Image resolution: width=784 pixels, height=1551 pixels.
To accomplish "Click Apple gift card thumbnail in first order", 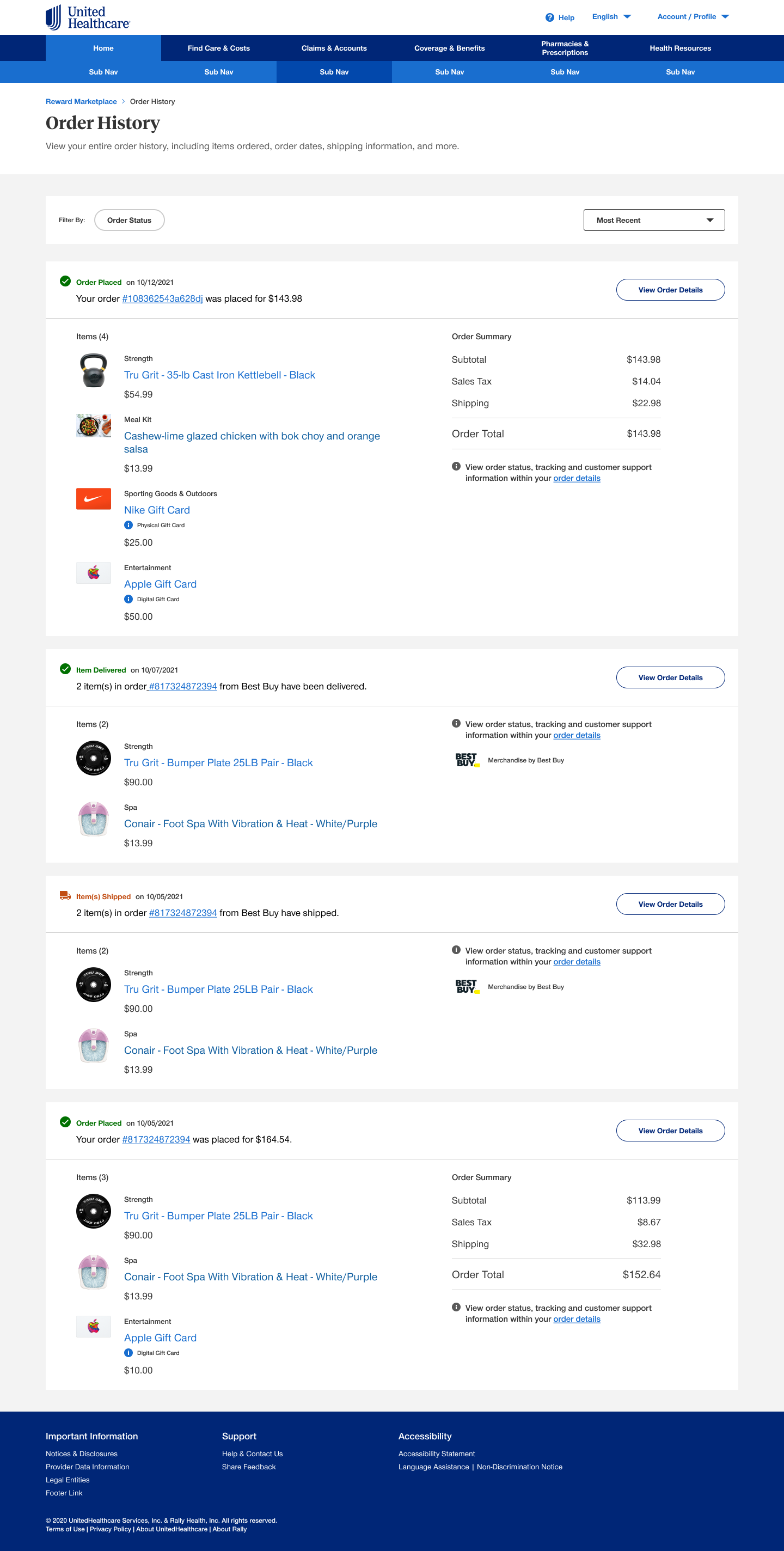I will (93, 572).
